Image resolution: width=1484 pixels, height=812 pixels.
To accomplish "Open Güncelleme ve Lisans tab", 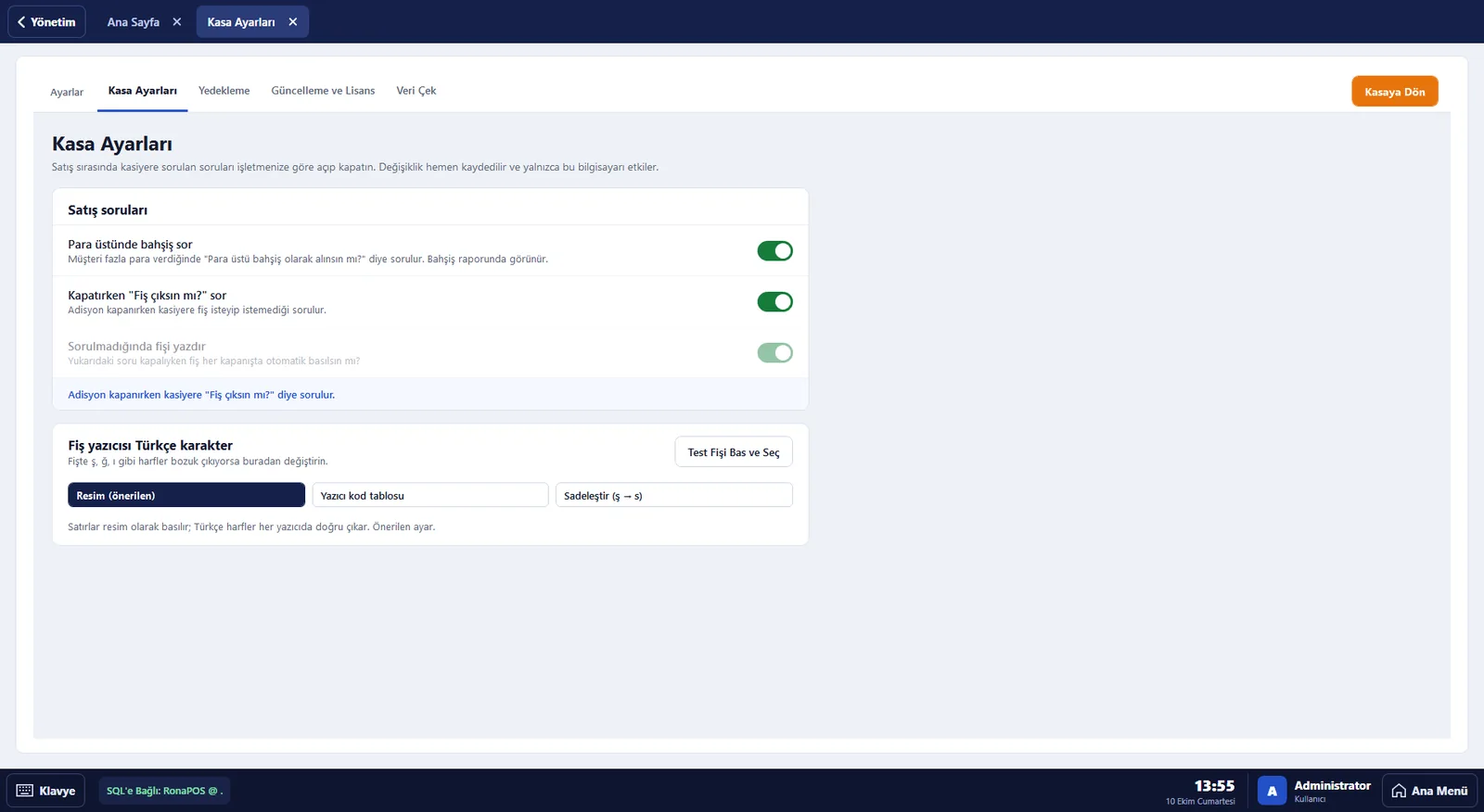I will [x=323, y=91].
